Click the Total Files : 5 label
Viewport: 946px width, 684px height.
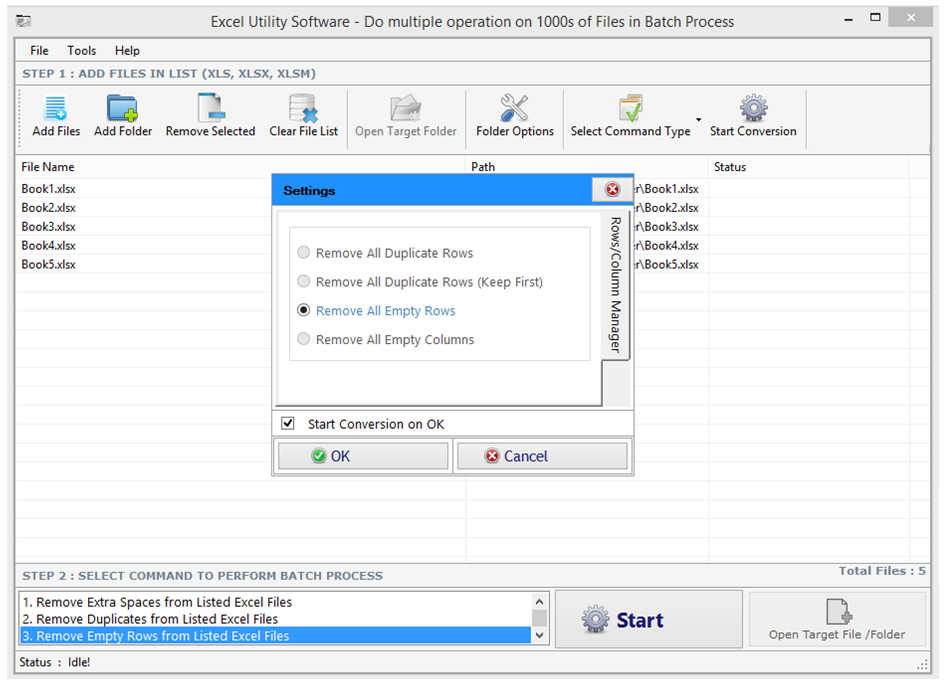pyautogui.click(x=881, y=571)
